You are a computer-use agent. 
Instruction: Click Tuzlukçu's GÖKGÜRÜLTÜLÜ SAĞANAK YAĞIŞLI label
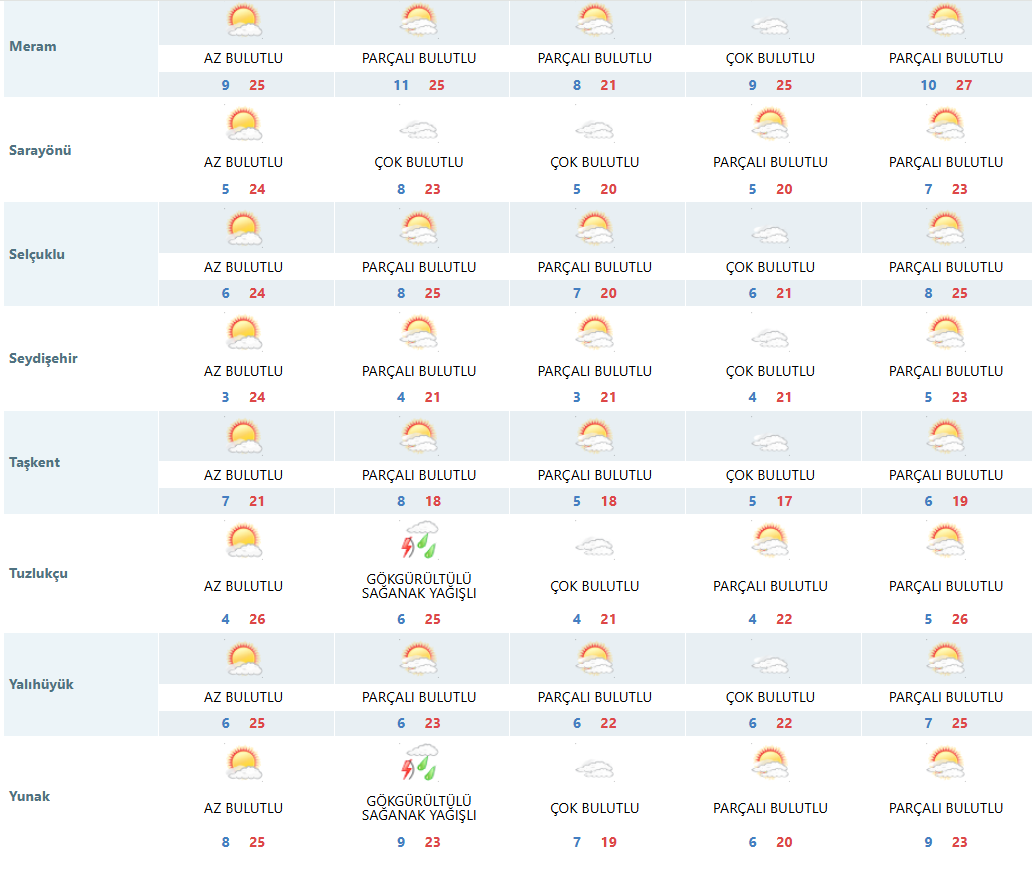419,586
